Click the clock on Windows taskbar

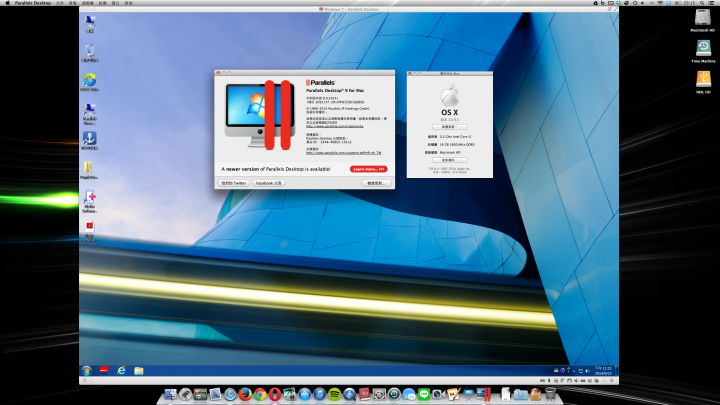coord(603,371)
